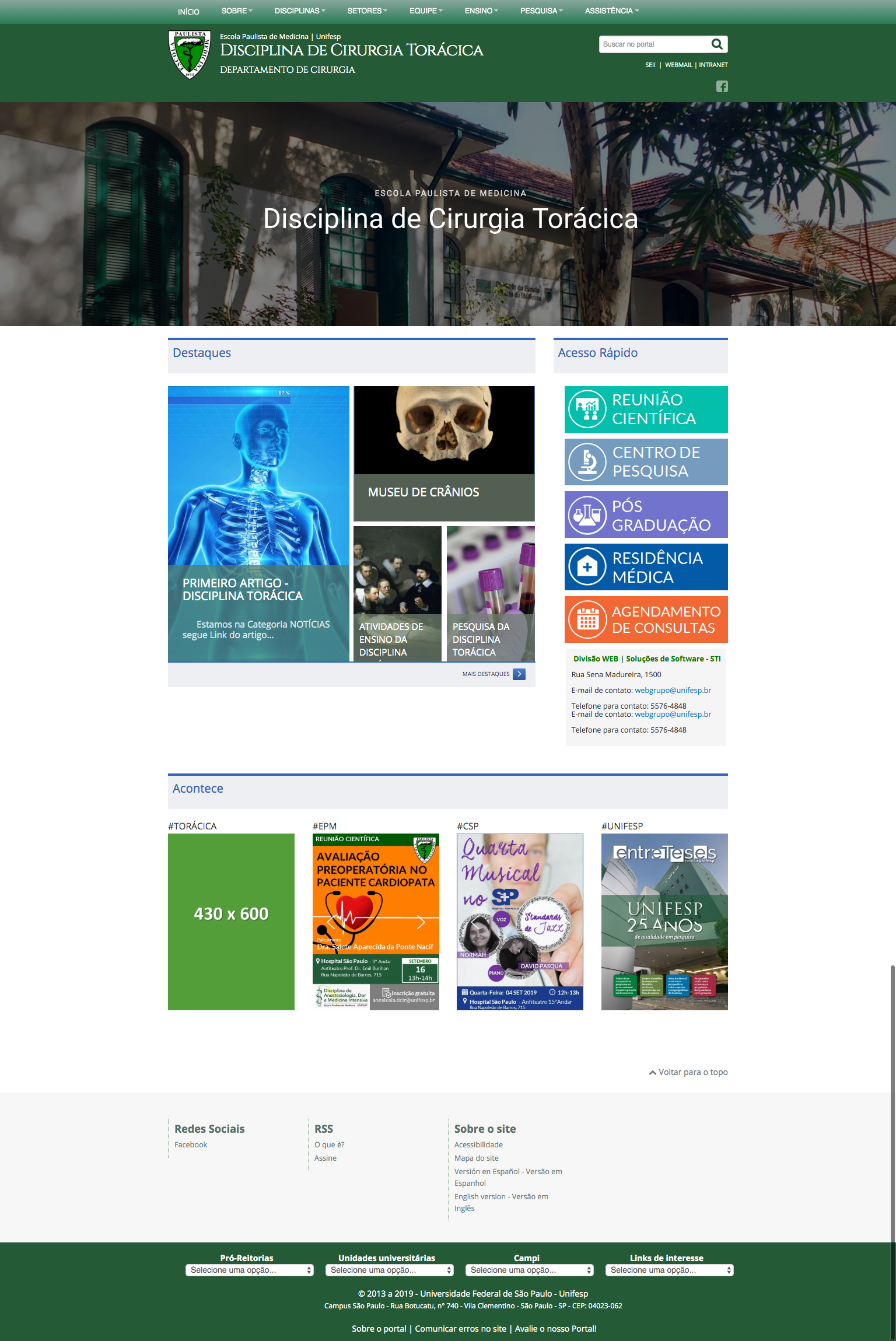This screenshot has height=1341, width=896.
Task: Click the AGENDAMENTO DE CONSULTAS button label
Action: coord(666,619)
